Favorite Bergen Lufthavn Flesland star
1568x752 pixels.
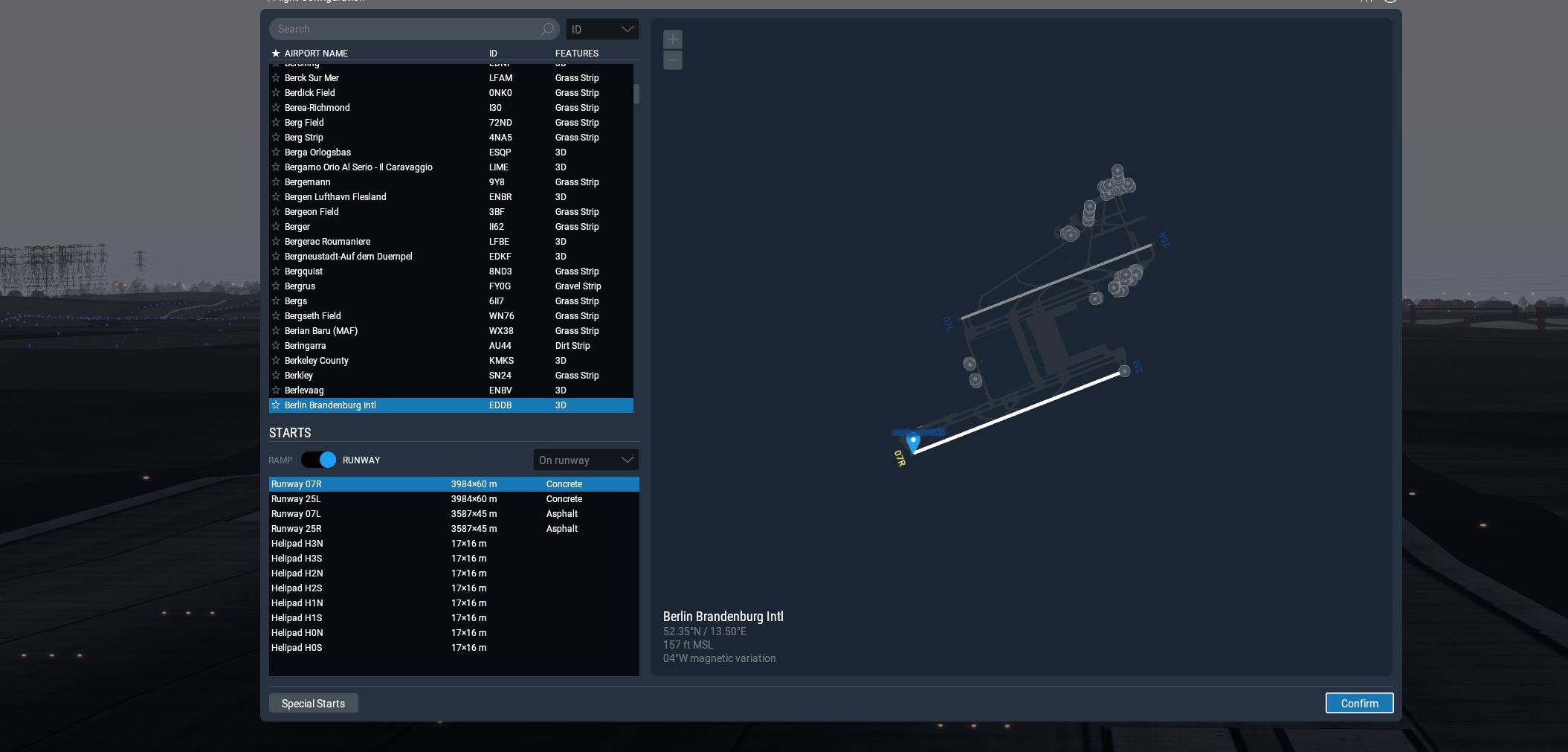pyautogui.click(x=276, y=196)
